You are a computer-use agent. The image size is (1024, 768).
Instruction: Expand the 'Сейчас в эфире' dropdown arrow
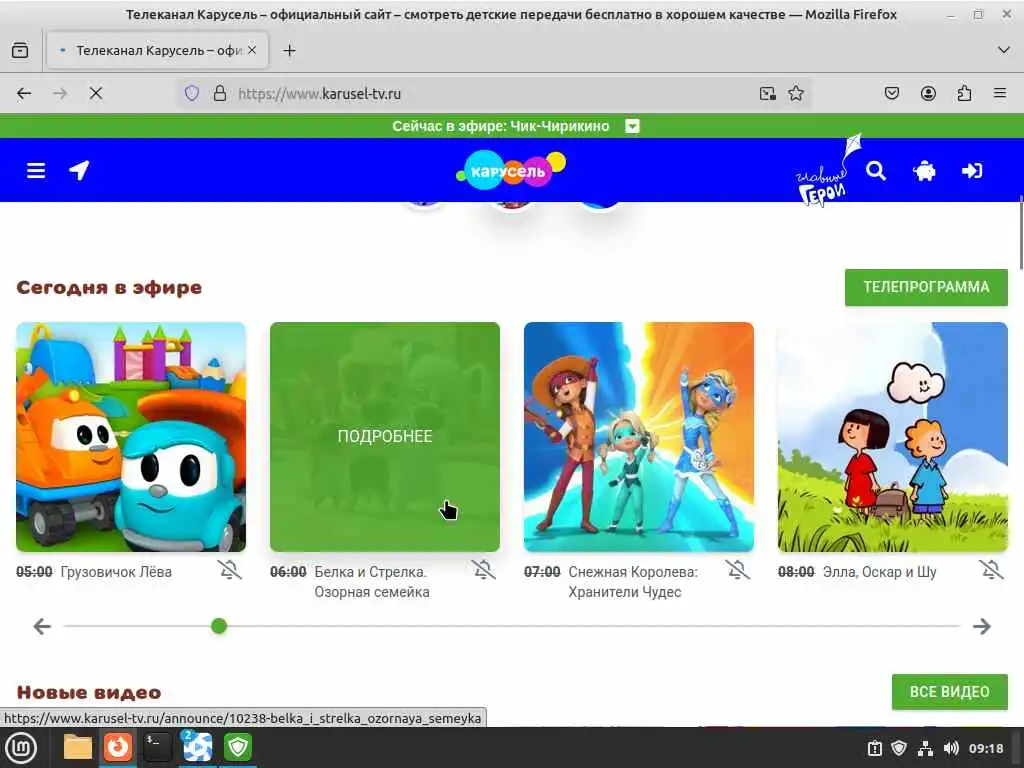pyautogui.click(x=632, y=126)
